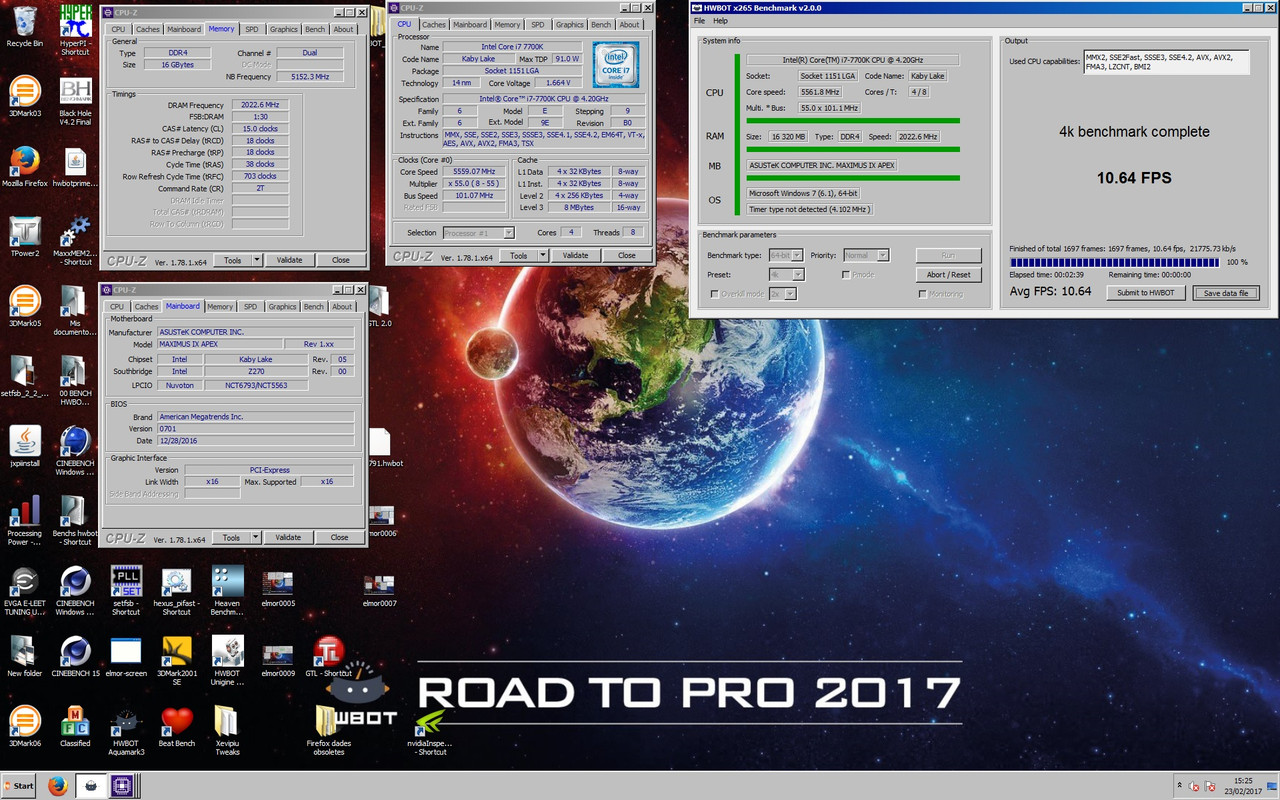1280x800 pixels.
Task: Click the Submit to HWBOT button
Action: [x=1146, y=293]
